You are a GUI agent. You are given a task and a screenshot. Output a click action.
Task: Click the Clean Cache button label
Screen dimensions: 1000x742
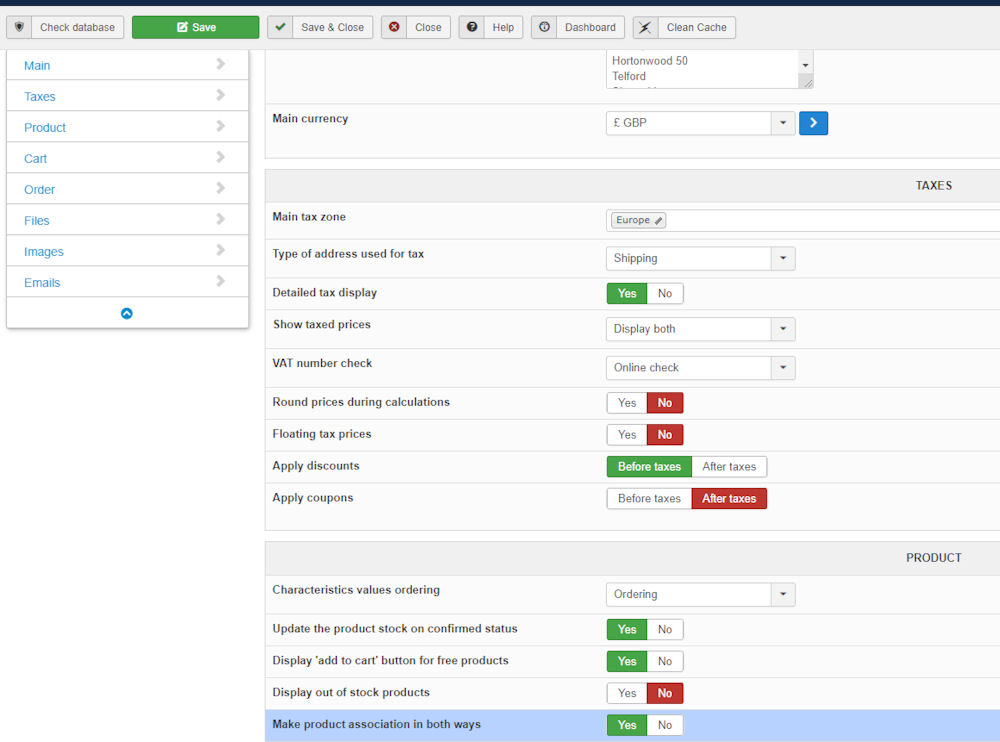pos(696,27)
